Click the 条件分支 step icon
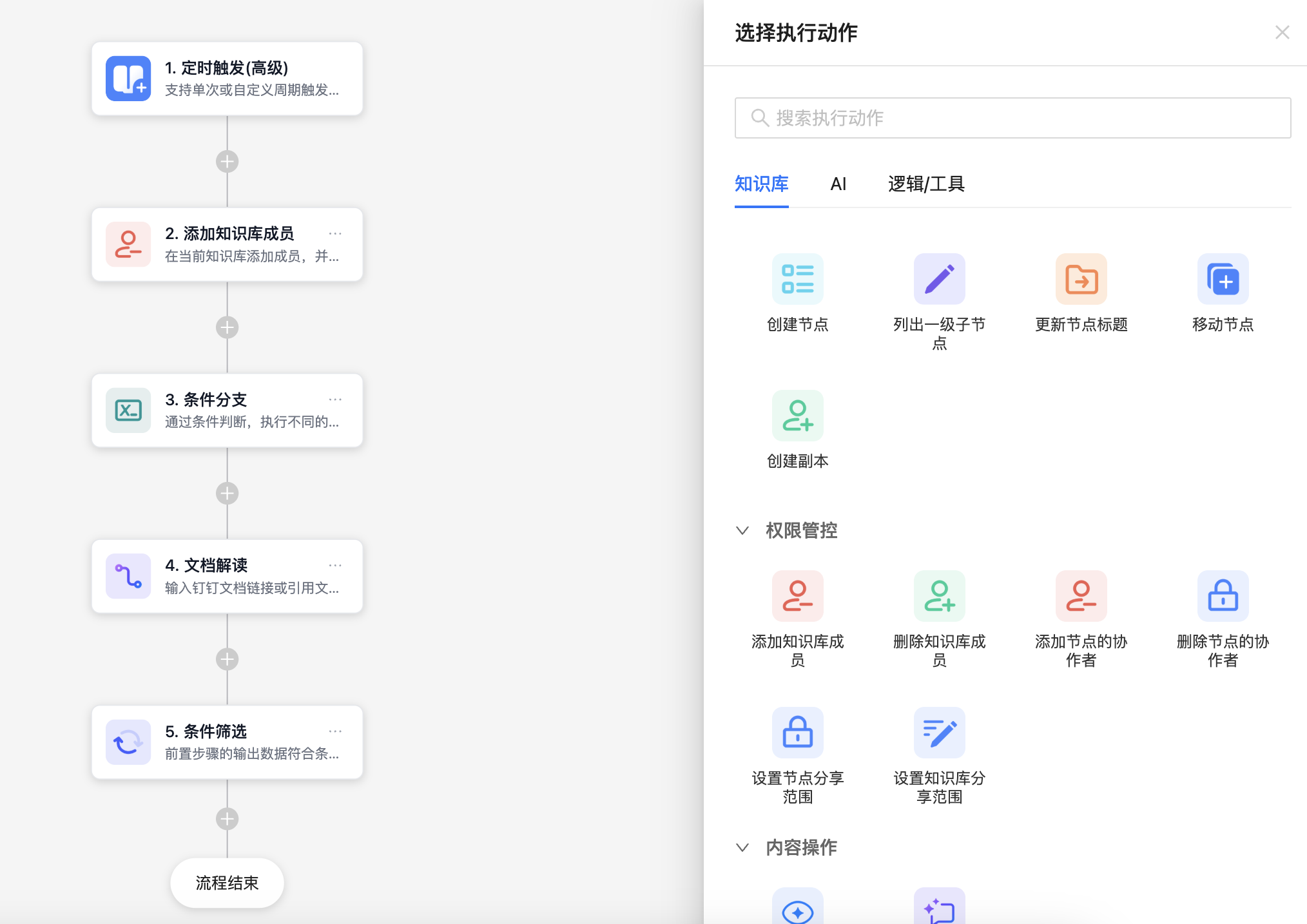 (128, 410)
